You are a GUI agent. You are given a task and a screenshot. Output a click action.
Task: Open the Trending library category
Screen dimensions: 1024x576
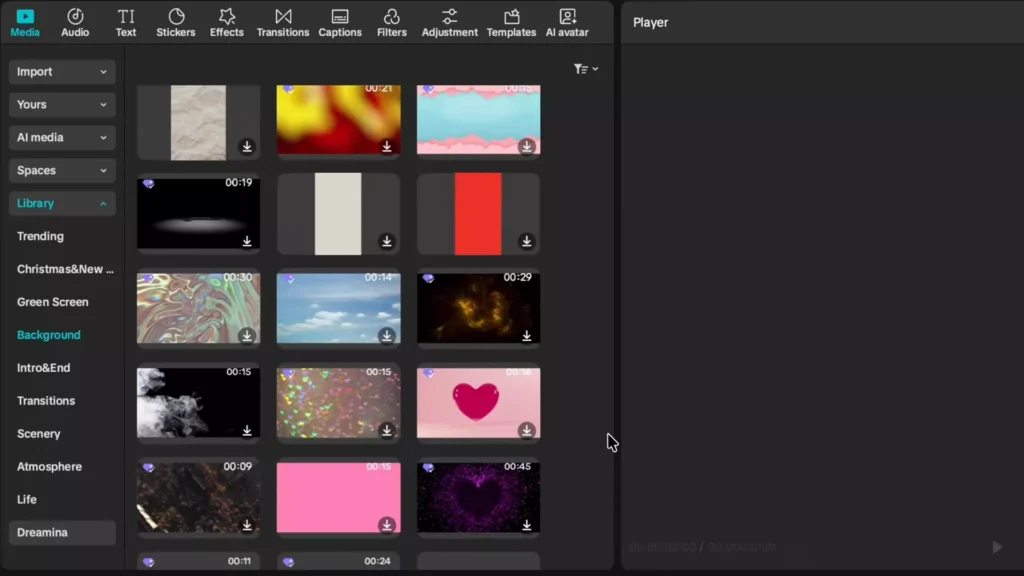click(40, 235)
